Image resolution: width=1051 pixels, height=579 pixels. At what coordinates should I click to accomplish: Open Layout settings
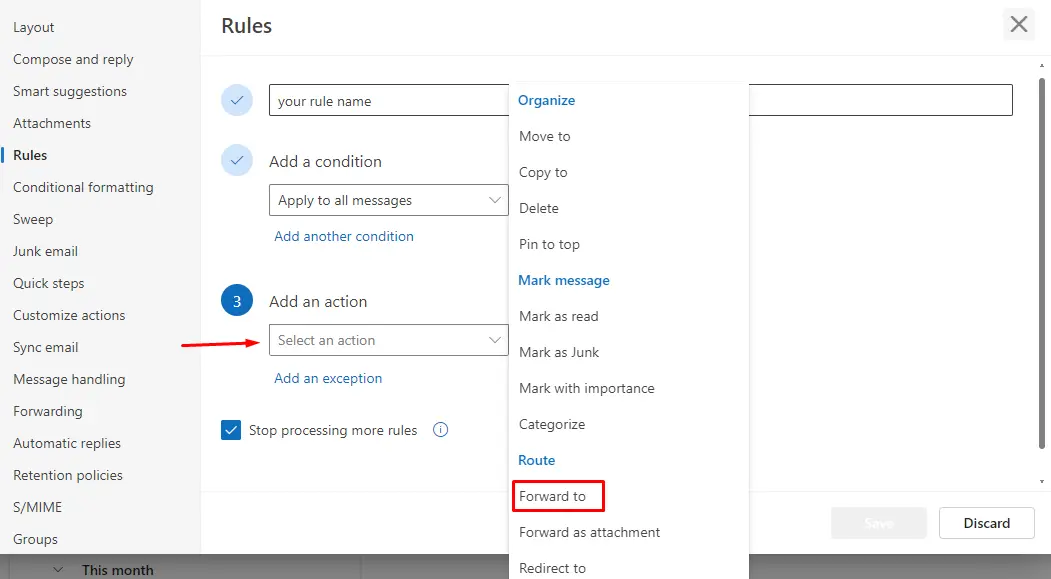[34, 27]
